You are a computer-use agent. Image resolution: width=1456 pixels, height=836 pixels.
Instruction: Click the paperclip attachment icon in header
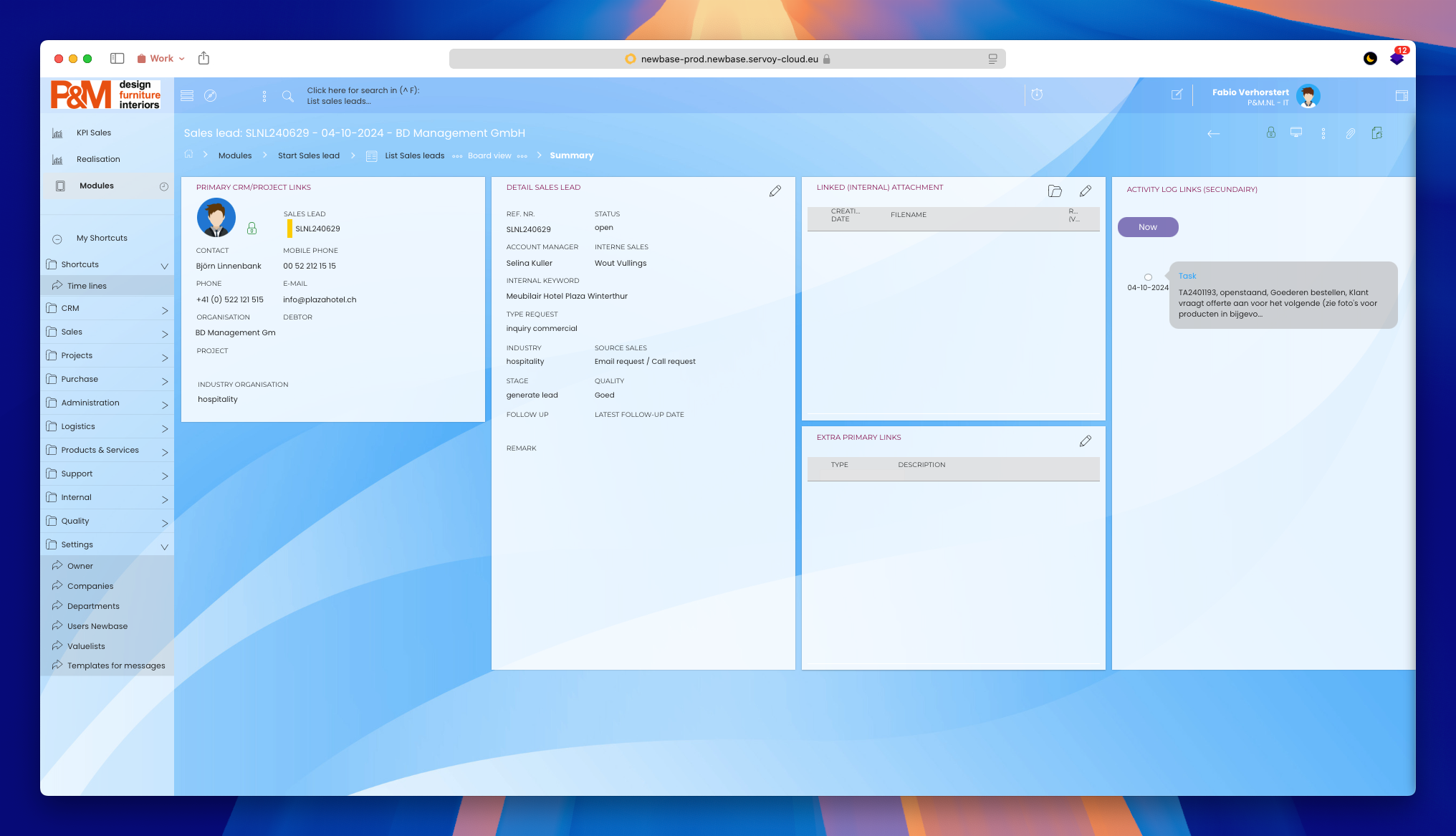pos(1350,133)
